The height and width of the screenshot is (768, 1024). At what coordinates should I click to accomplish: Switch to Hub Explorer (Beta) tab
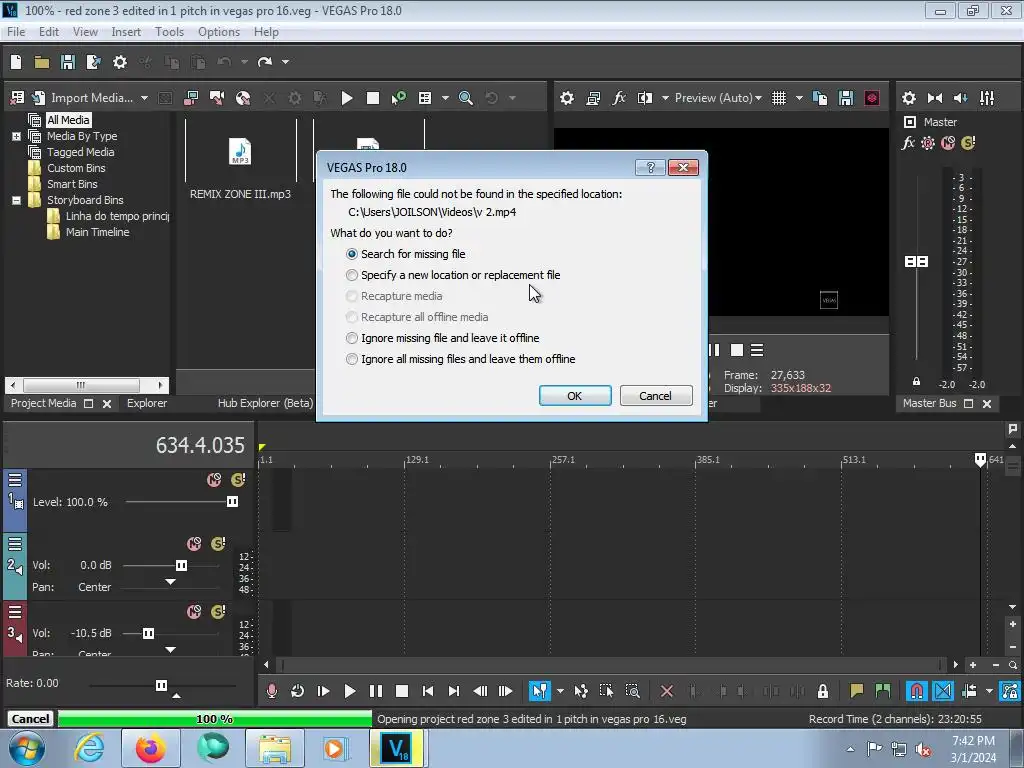click(265, 404)
